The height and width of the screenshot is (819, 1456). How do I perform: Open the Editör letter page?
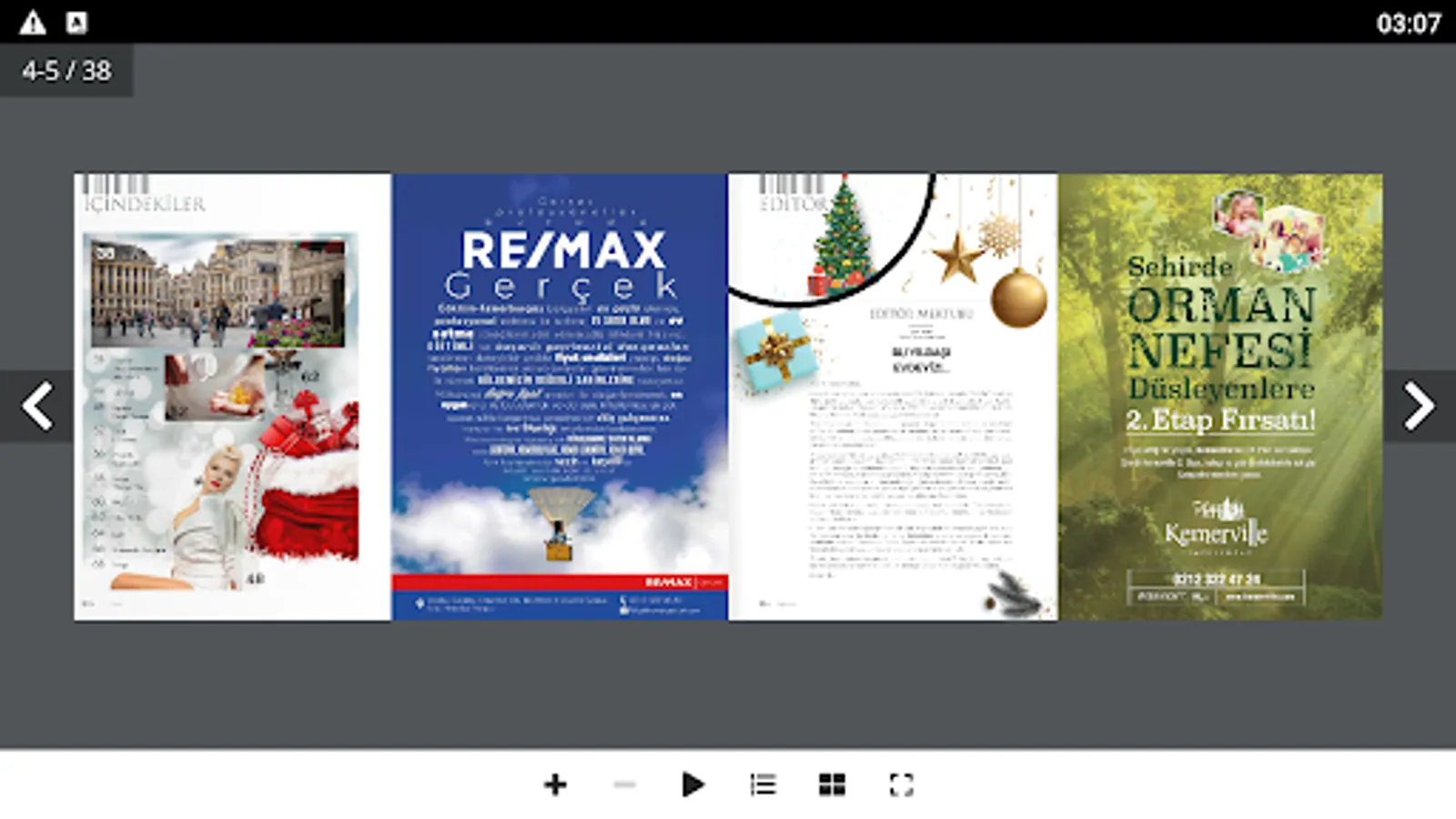[x=893, y=397]
